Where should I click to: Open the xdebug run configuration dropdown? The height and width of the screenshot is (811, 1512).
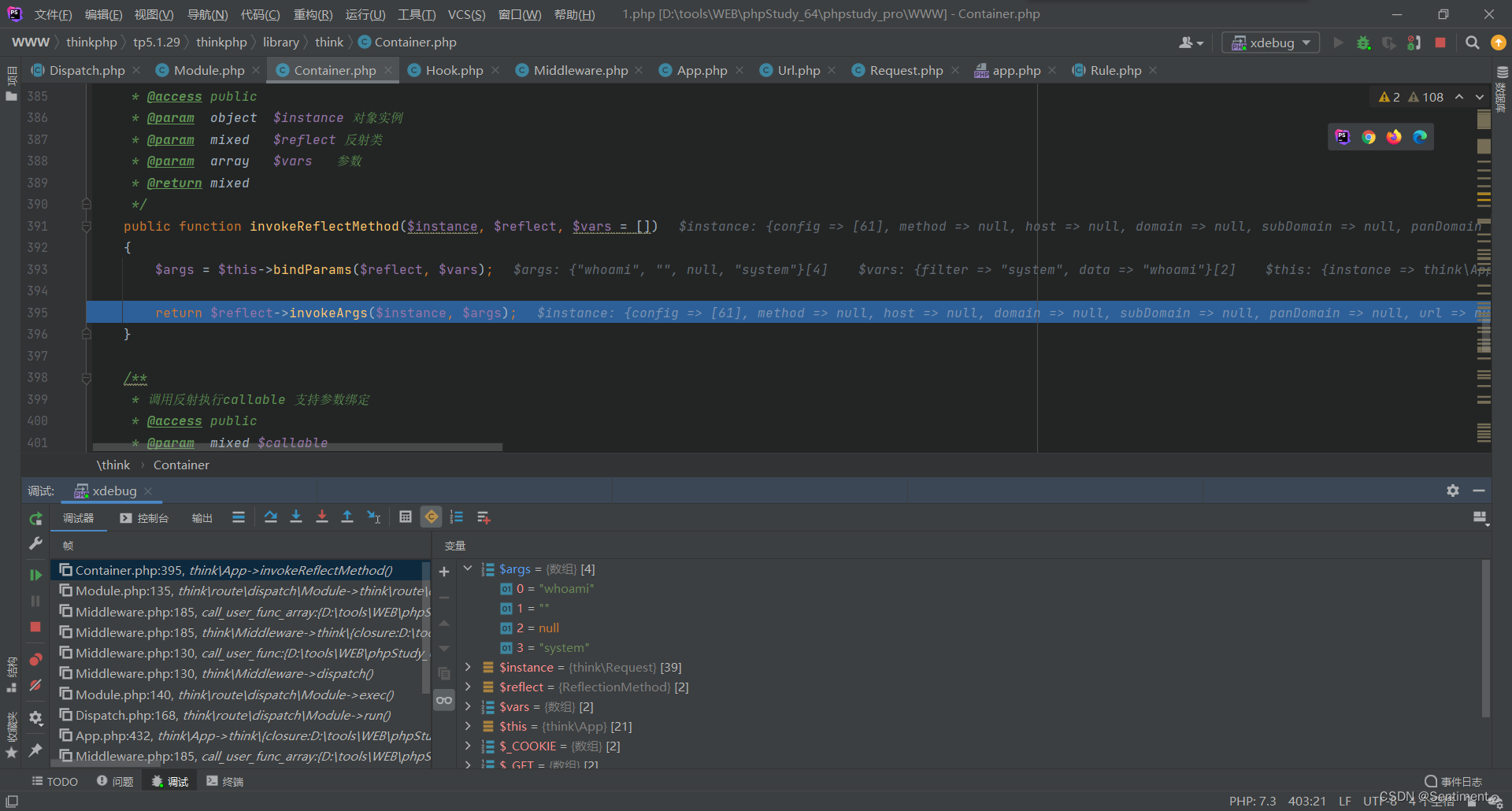(1270, 43)
